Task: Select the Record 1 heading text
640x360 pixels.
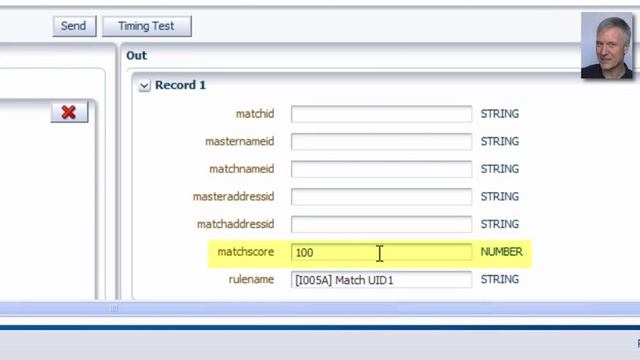Action: [x=180, y=85]
